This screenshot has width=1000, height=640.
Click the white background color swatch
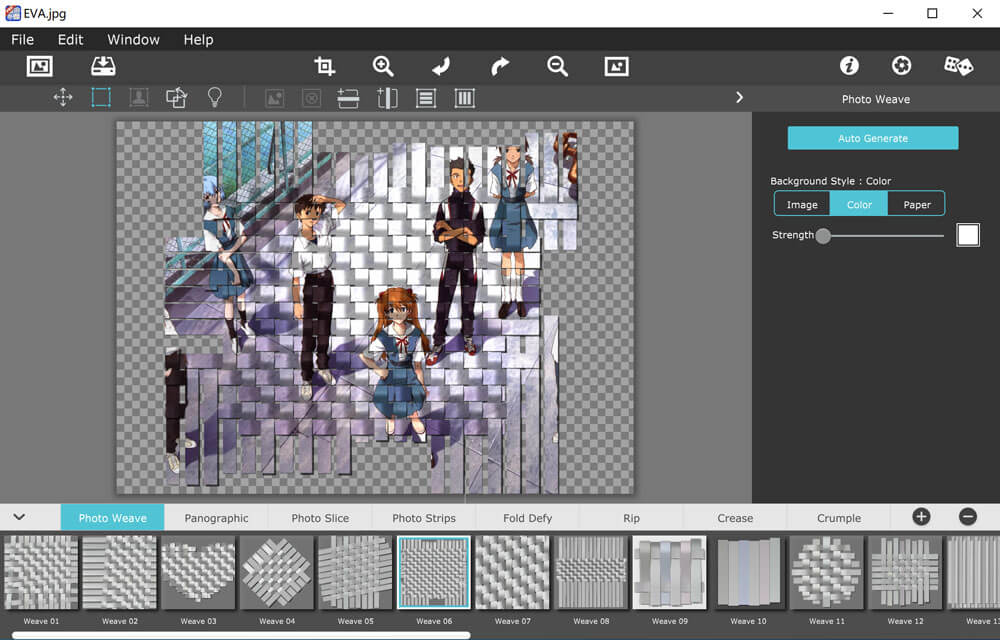click(x=967, y=235)
